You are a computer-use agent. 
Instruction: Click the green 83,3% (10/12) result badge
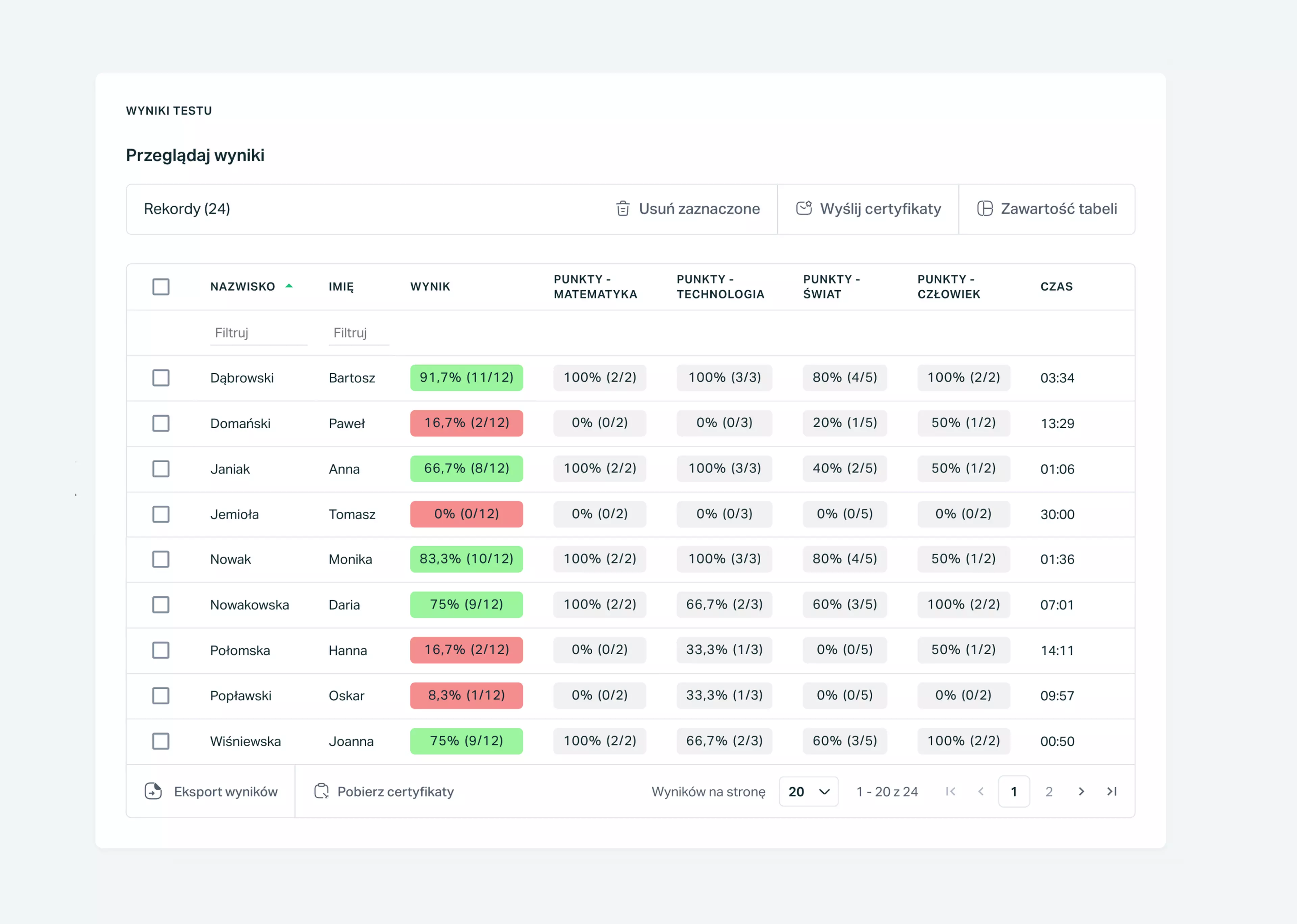pyautogui.click(x=467, y=559)
